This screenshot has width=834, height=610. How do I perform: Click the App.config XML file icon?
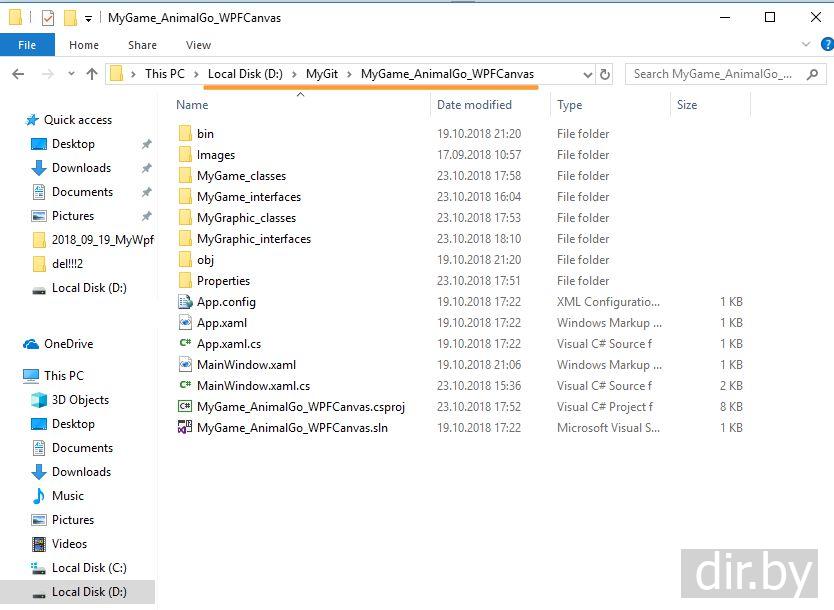[185, 302]
